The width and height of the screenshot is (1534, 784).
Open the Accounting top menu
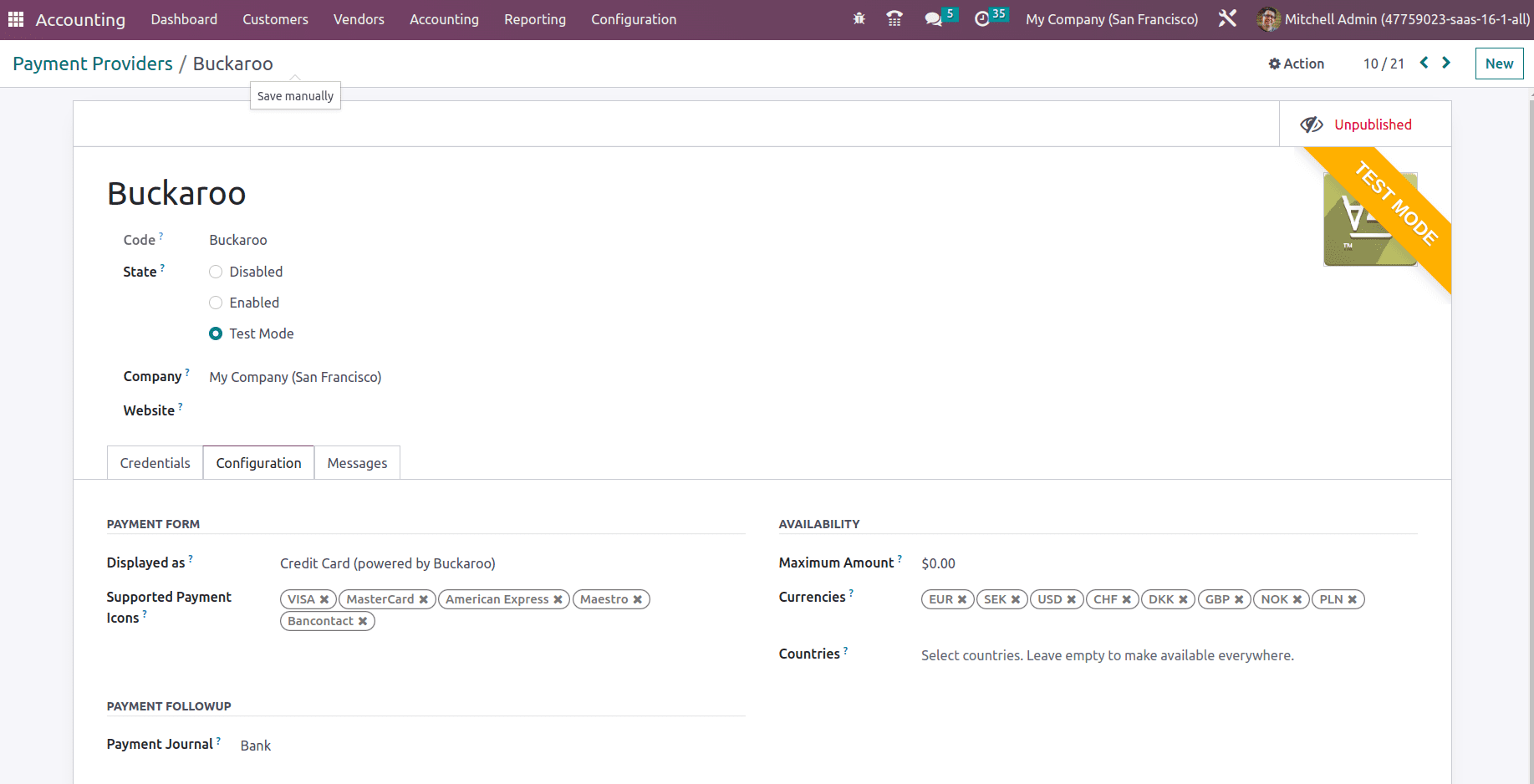point(444,19)
